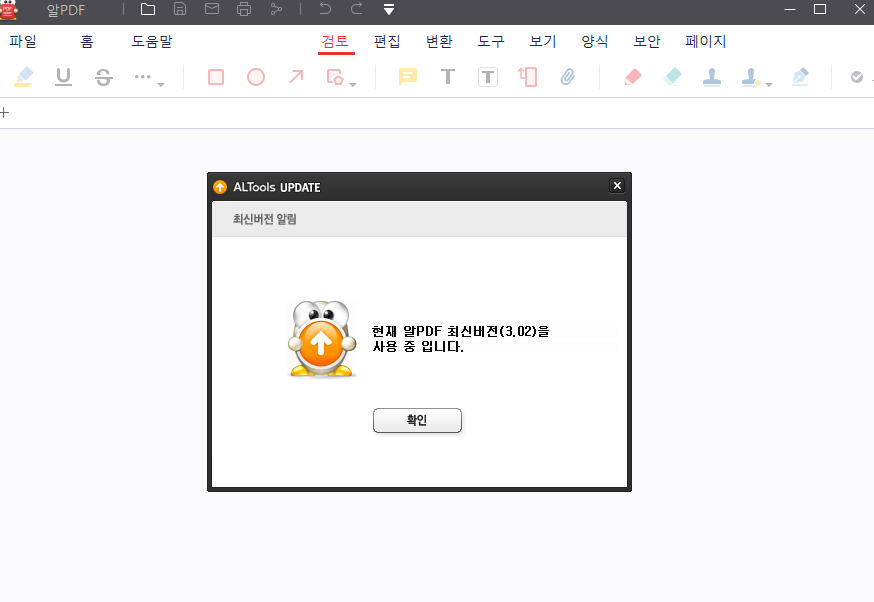Image resolution: width=874 pixels, height=602 pixels.
Task: Apply a stamp with the stamp tool
Action: click(712, 77)
